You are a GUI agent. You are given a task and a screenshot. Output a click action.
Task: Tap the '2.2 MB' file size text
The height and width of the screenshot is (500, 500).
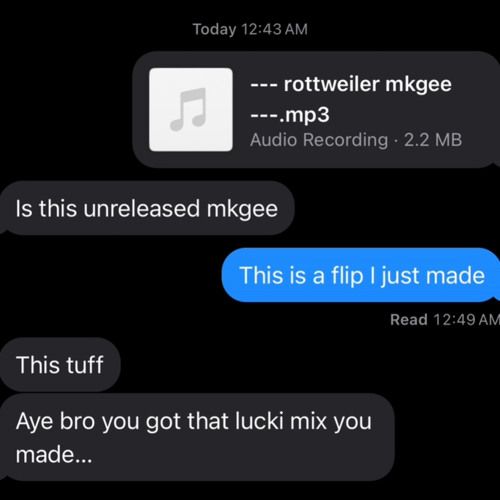[433, 140]
